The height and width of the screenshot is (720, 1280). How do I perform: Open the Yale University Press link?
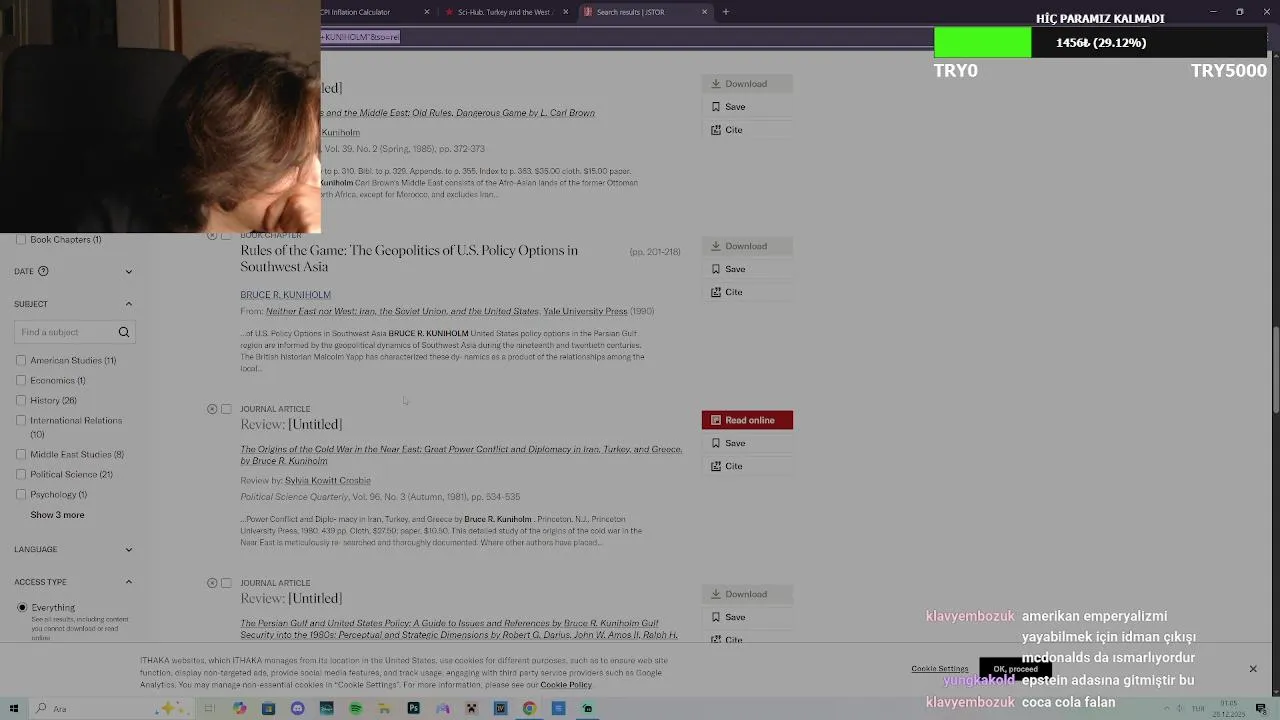(585, 311)
